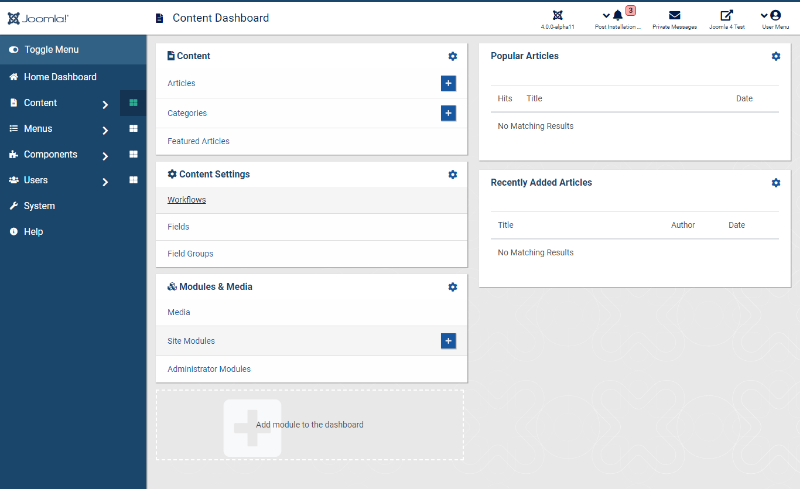This screenshot has height=489, width=800.
Task: Open the Content module settings gear
Action: click(453, 56)
